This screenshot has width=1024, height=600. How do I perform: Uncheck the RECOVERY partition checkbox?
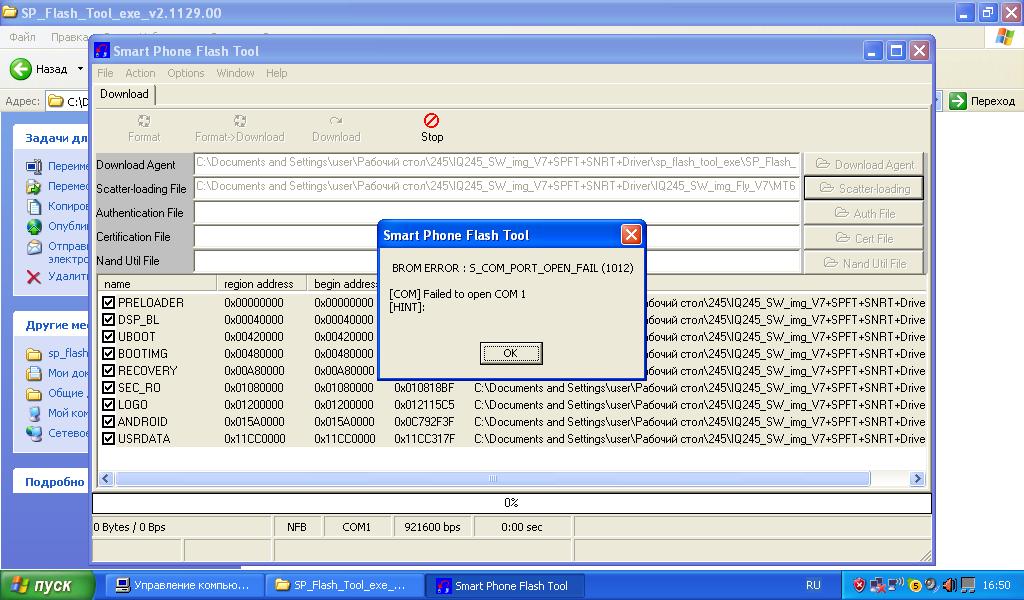click(109, 371)
